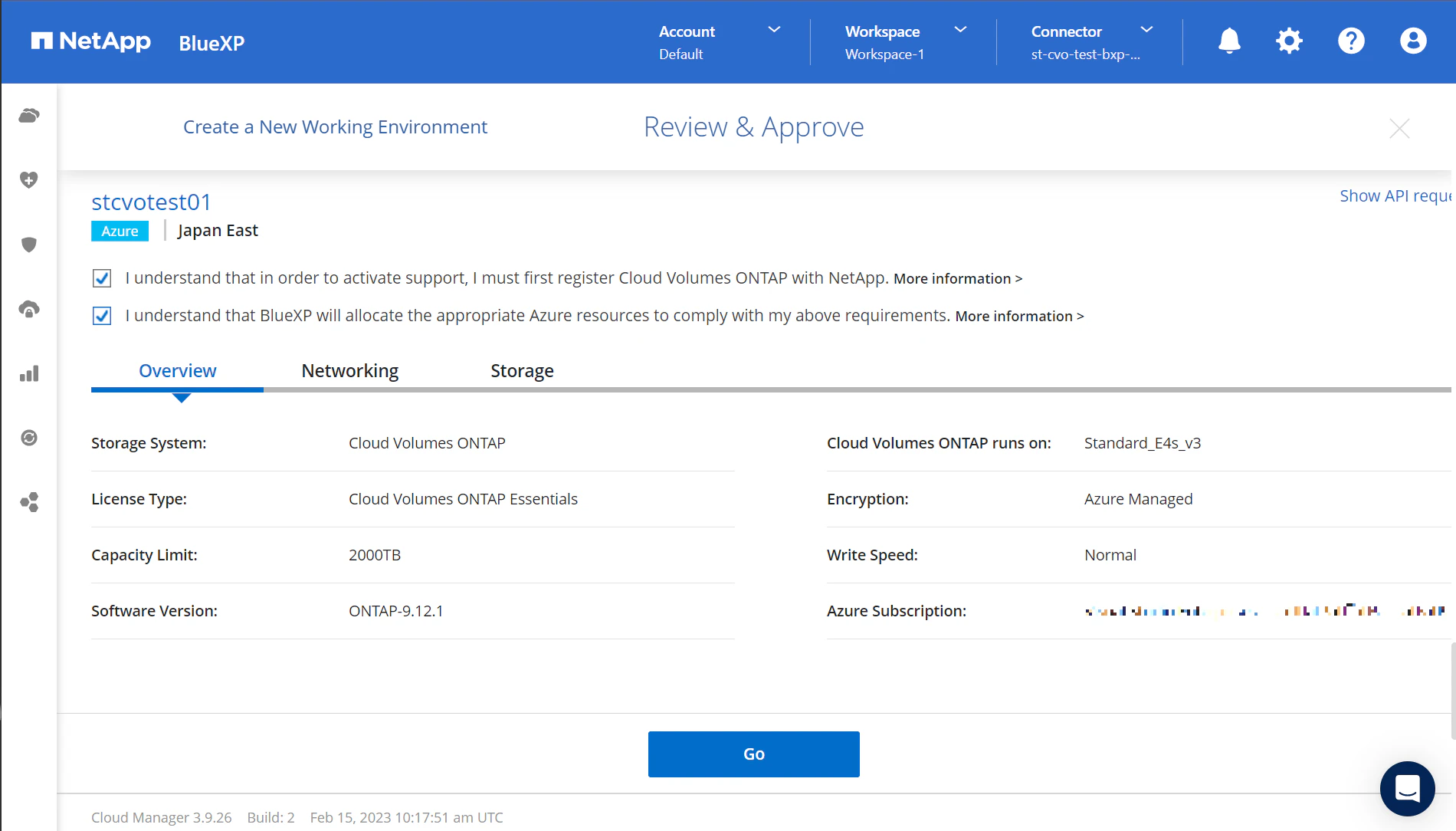This screenshot has width=1456, height=831.
Task: Uncheck the Azure resources allocation checkbox
Action: [x=102, y=316]
